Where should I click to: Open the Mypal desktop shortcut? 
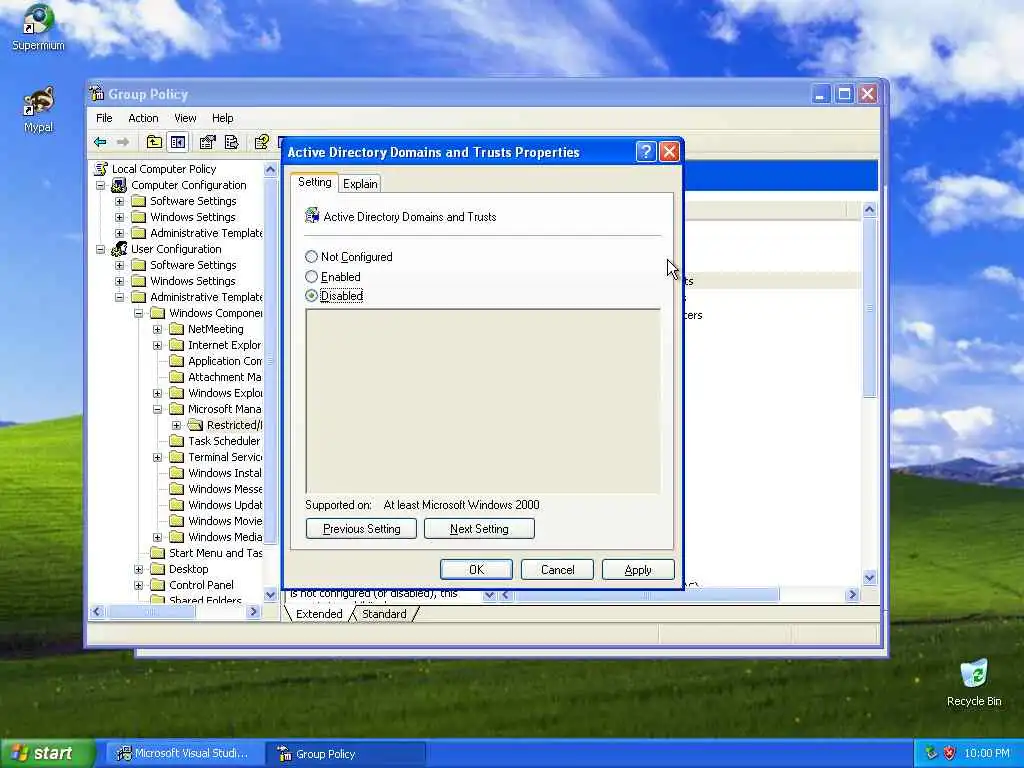(x=38, y=109)
